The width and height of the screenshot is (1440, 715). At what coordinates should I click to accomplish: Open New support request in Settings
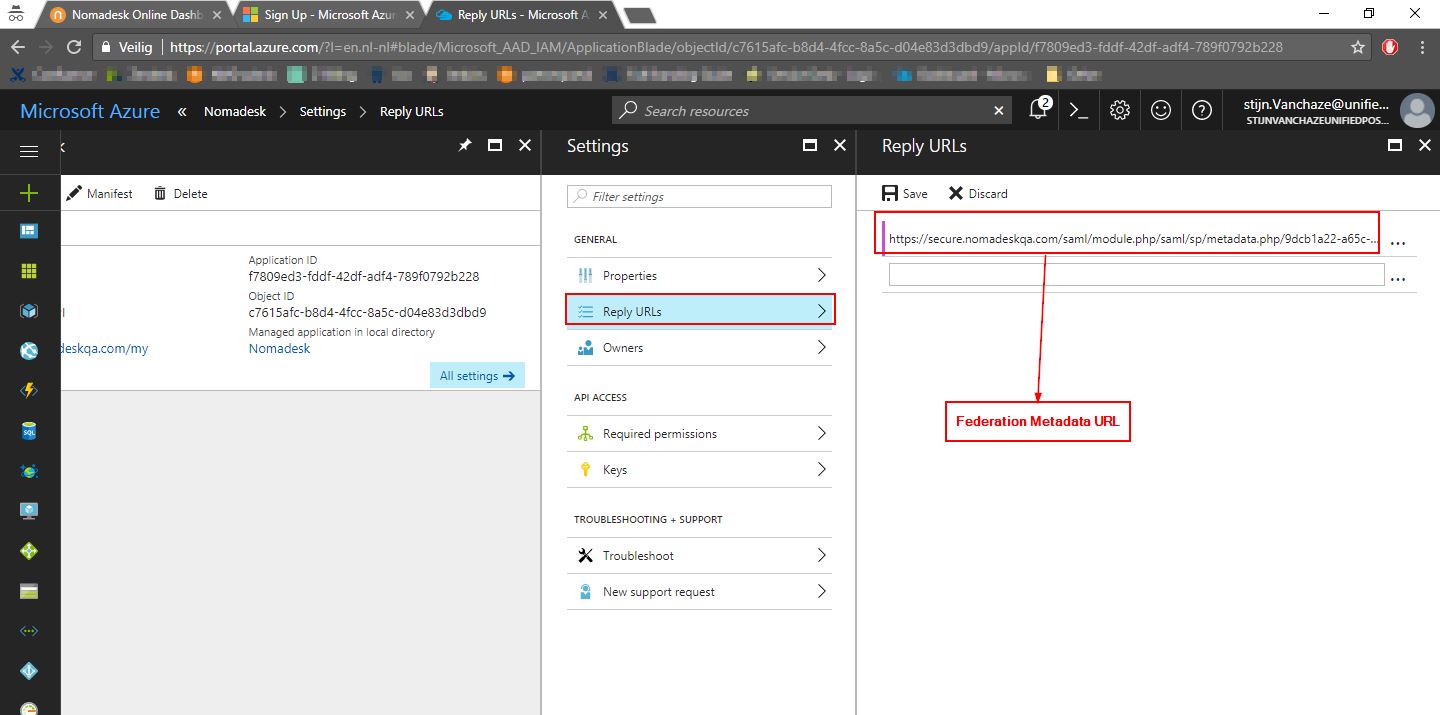coord(699,591)
